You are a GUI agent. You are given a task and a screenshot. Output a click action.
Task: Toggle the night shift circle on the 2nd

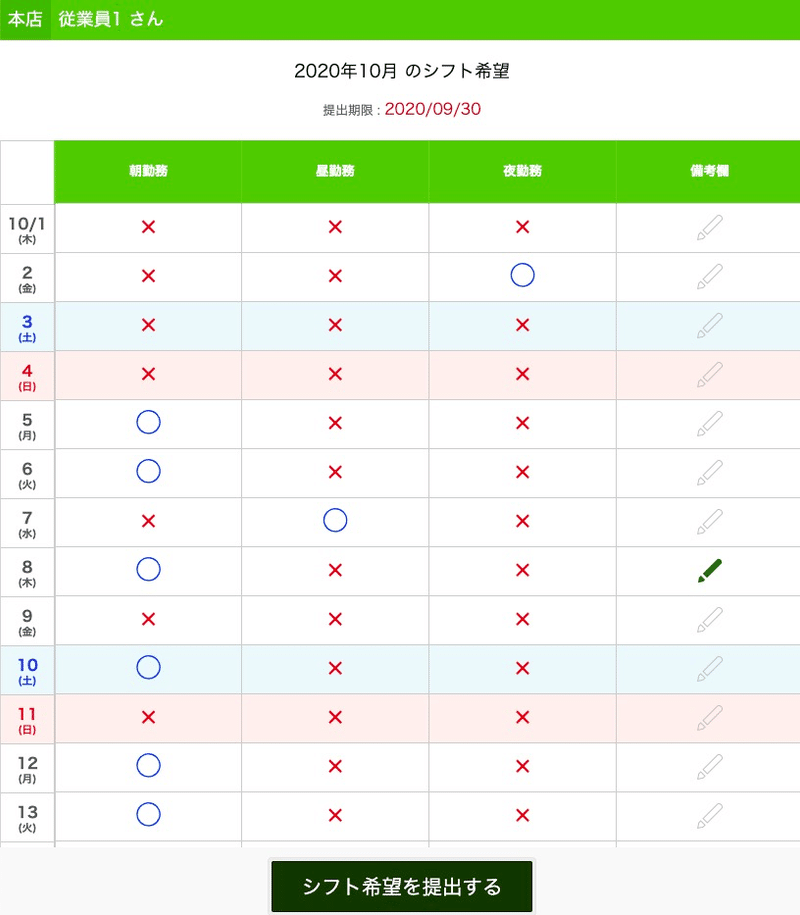[x=522, y=276]
